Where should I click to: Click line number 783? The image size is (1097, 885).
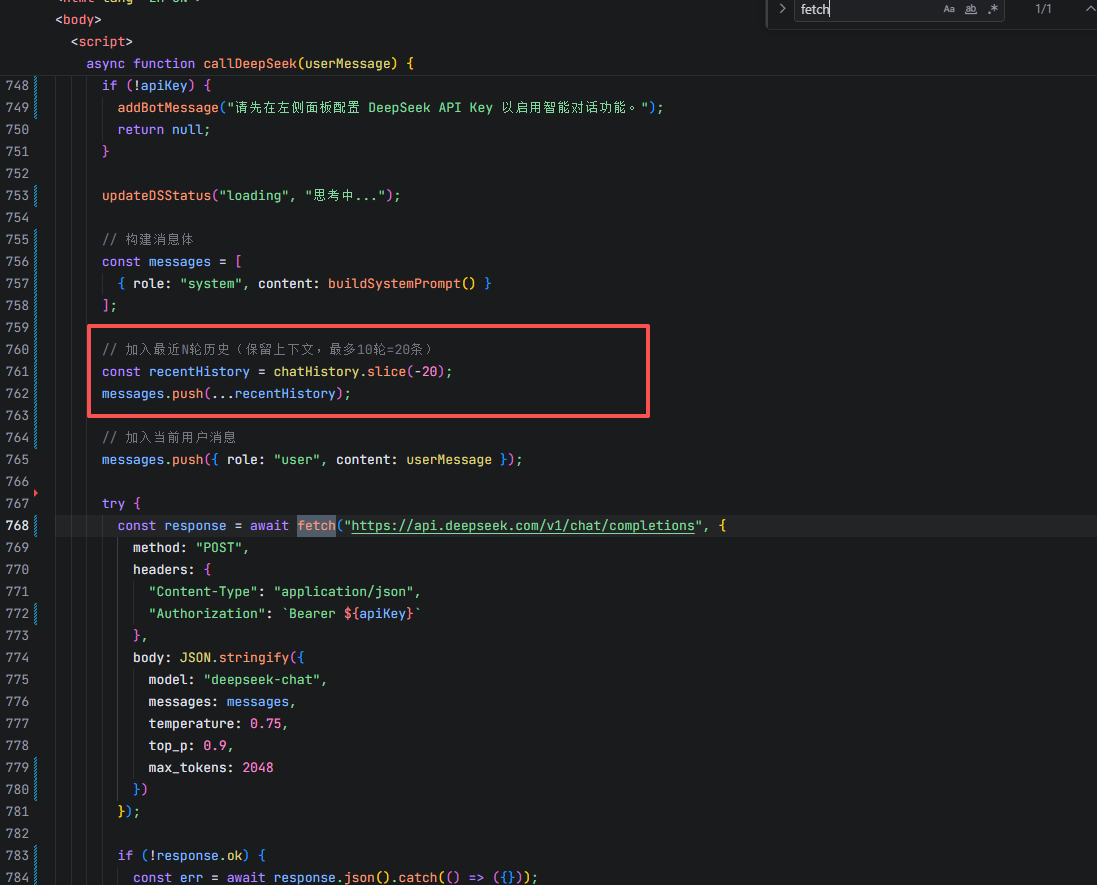click(x=17, y=856)
